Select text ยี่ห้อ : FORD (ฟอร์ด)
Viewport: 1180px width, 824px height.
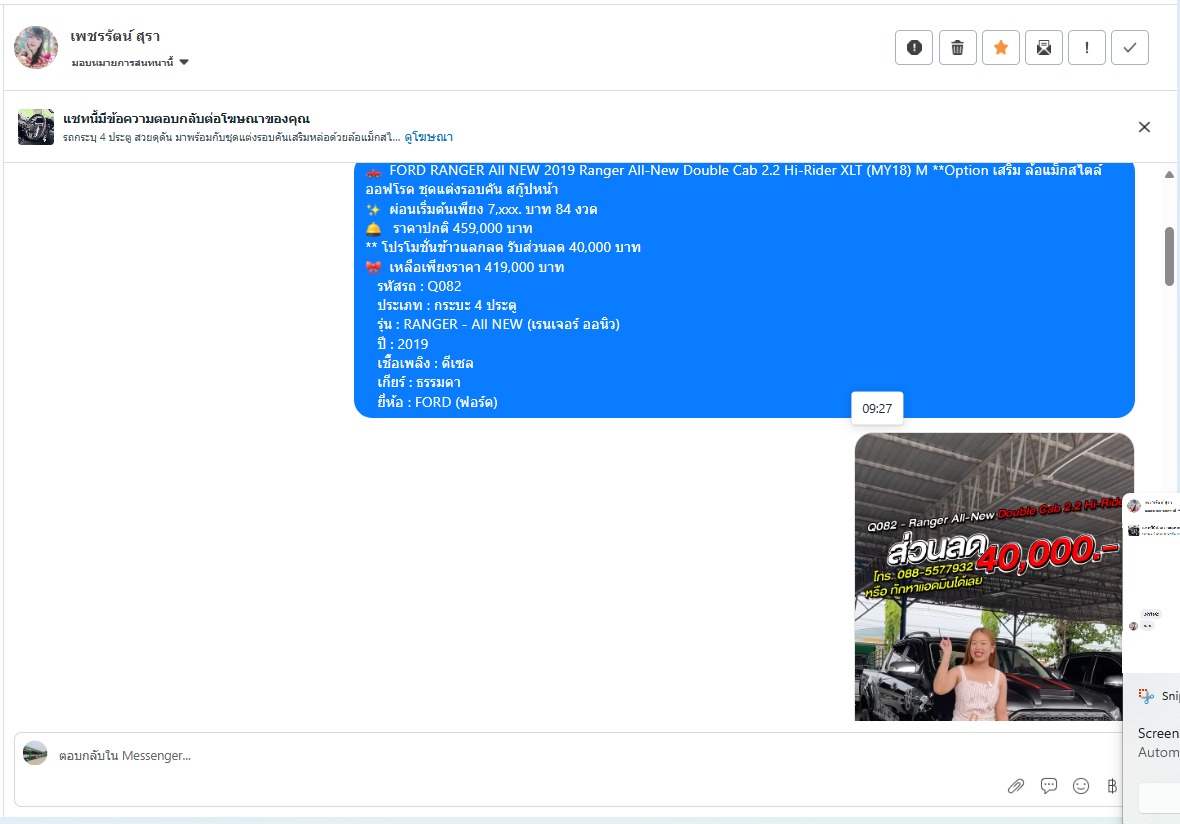click(x=437, y=402)
